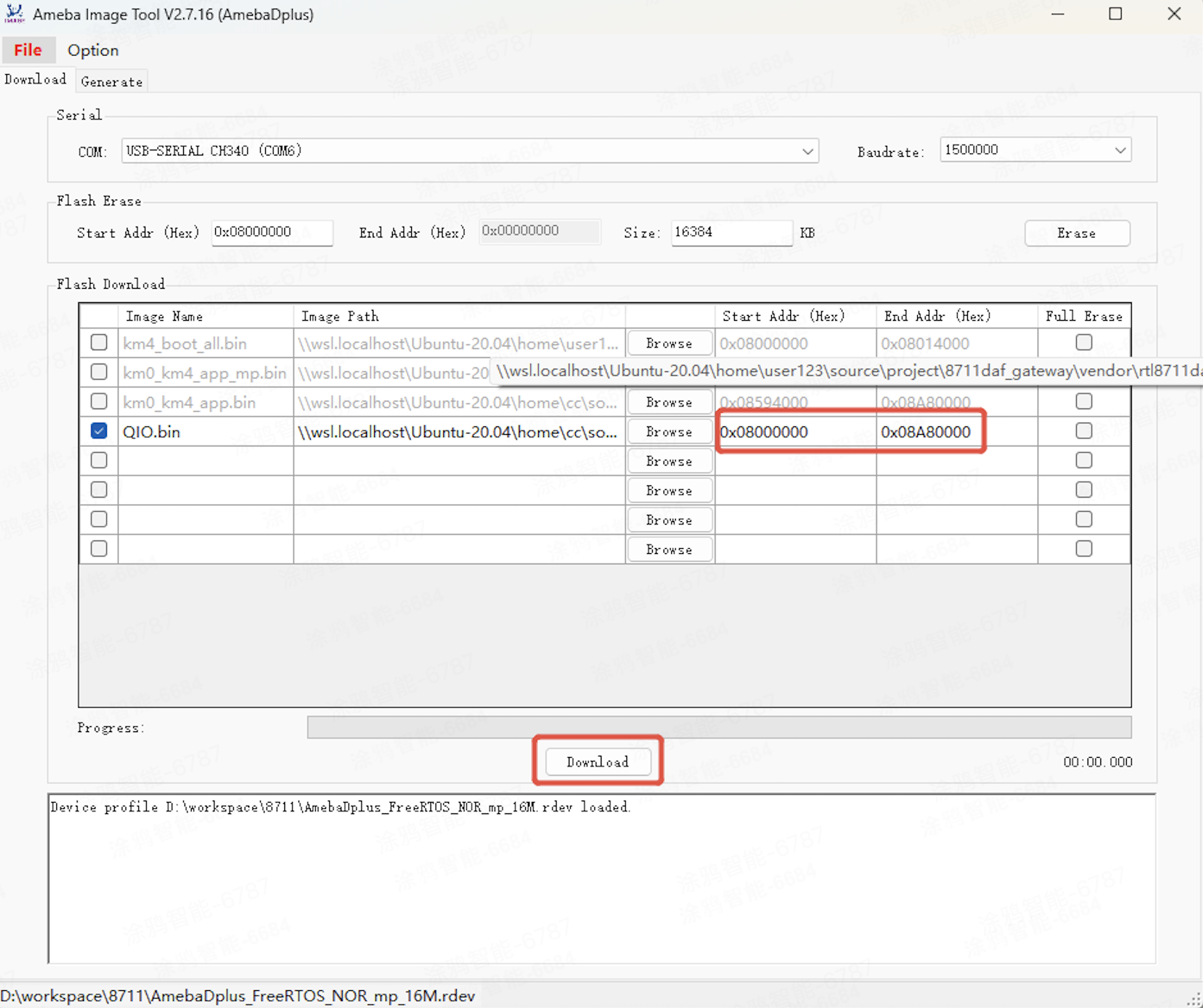Click the Download button below progress bar
Viewport: 1203px width, 1008px height.
coord(597,761)
